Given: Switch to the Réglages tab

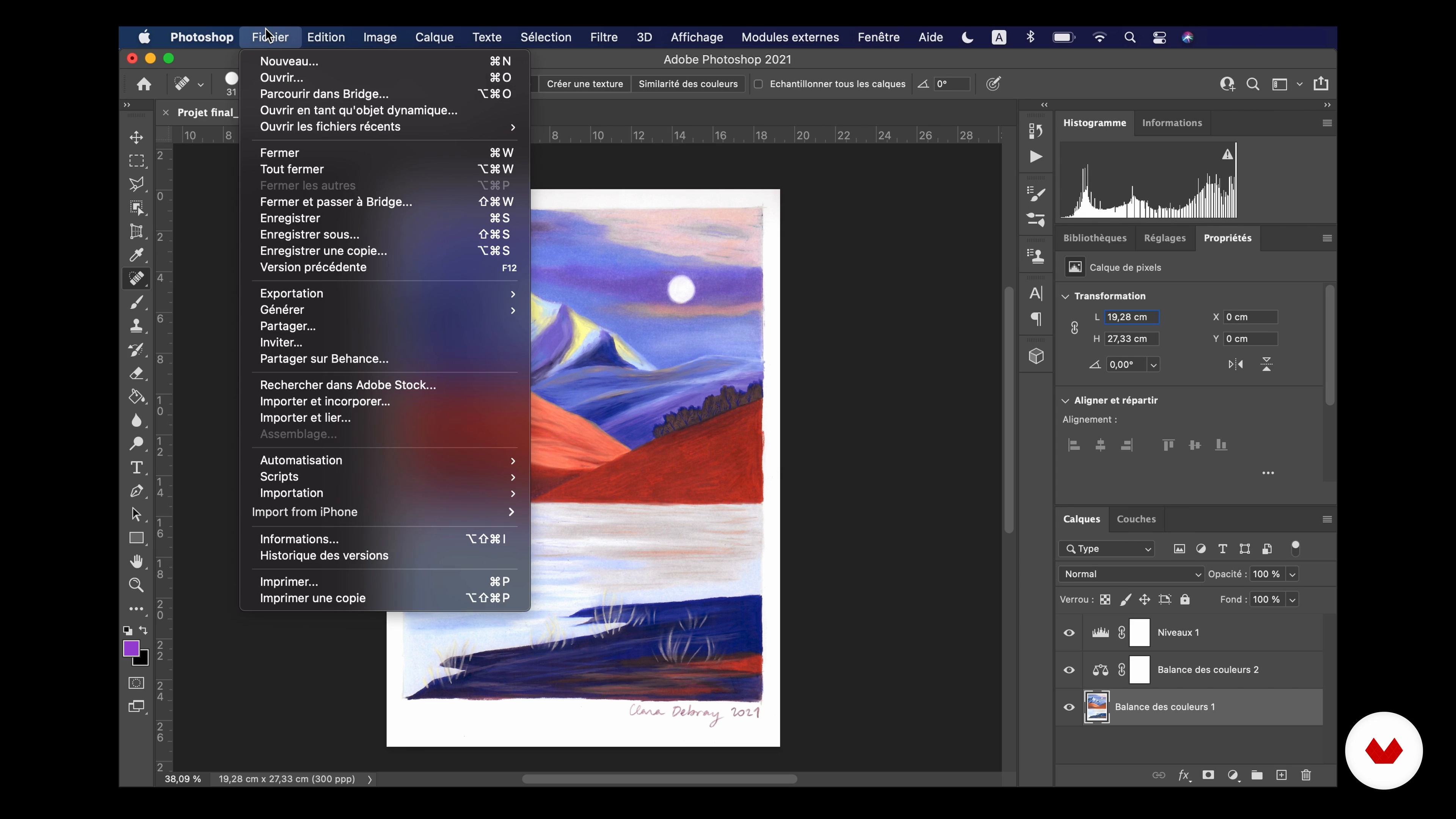Looking at the screenshot, I should (x=1164, y=238).
